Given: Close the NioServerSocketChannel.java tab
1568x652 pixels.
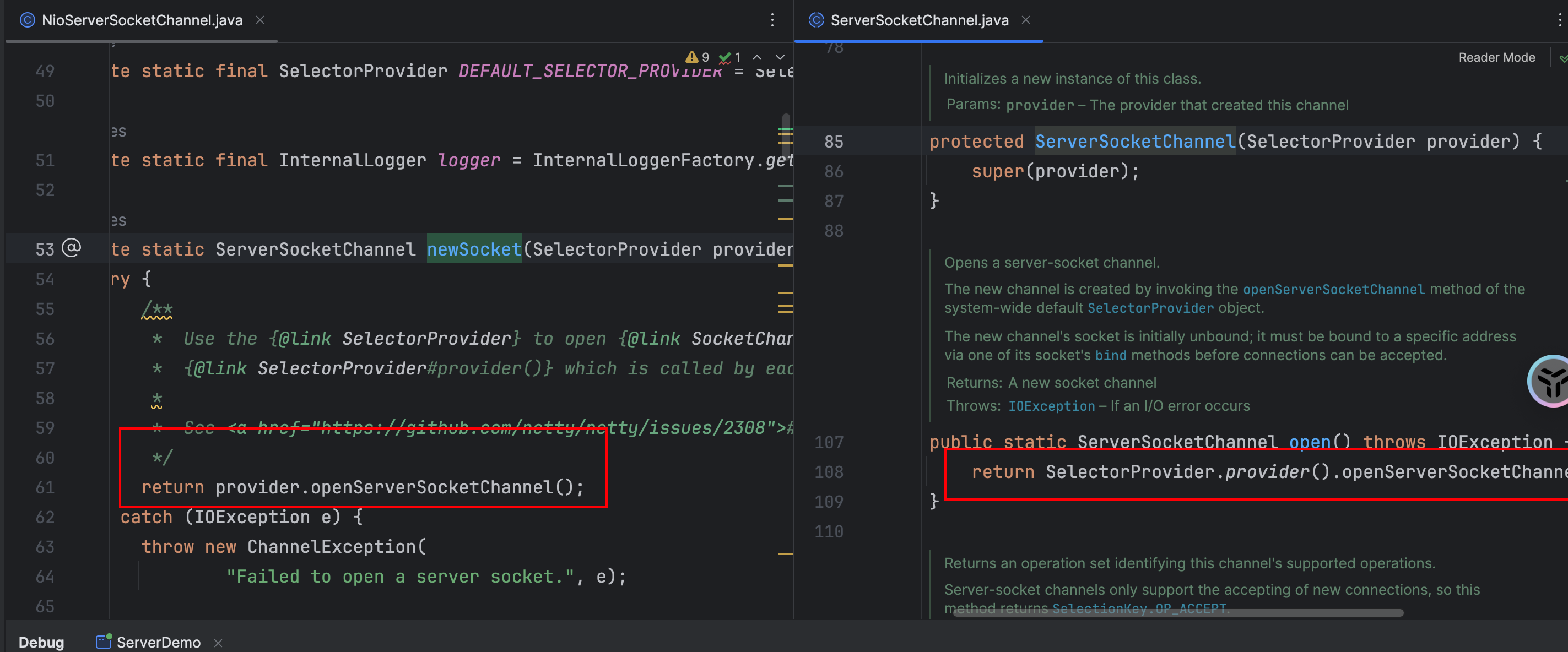Looking at the screenshot, I should (x=260, y=20).
